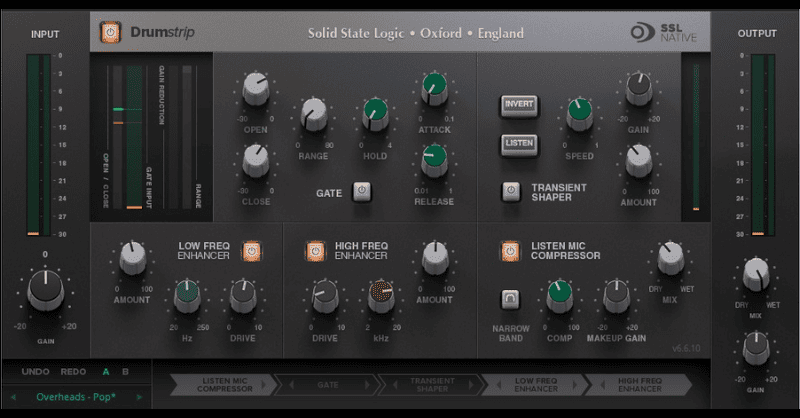Go to previous preset with left arrow
Viewport: 800px width, 418px height.
pos(13,397)
